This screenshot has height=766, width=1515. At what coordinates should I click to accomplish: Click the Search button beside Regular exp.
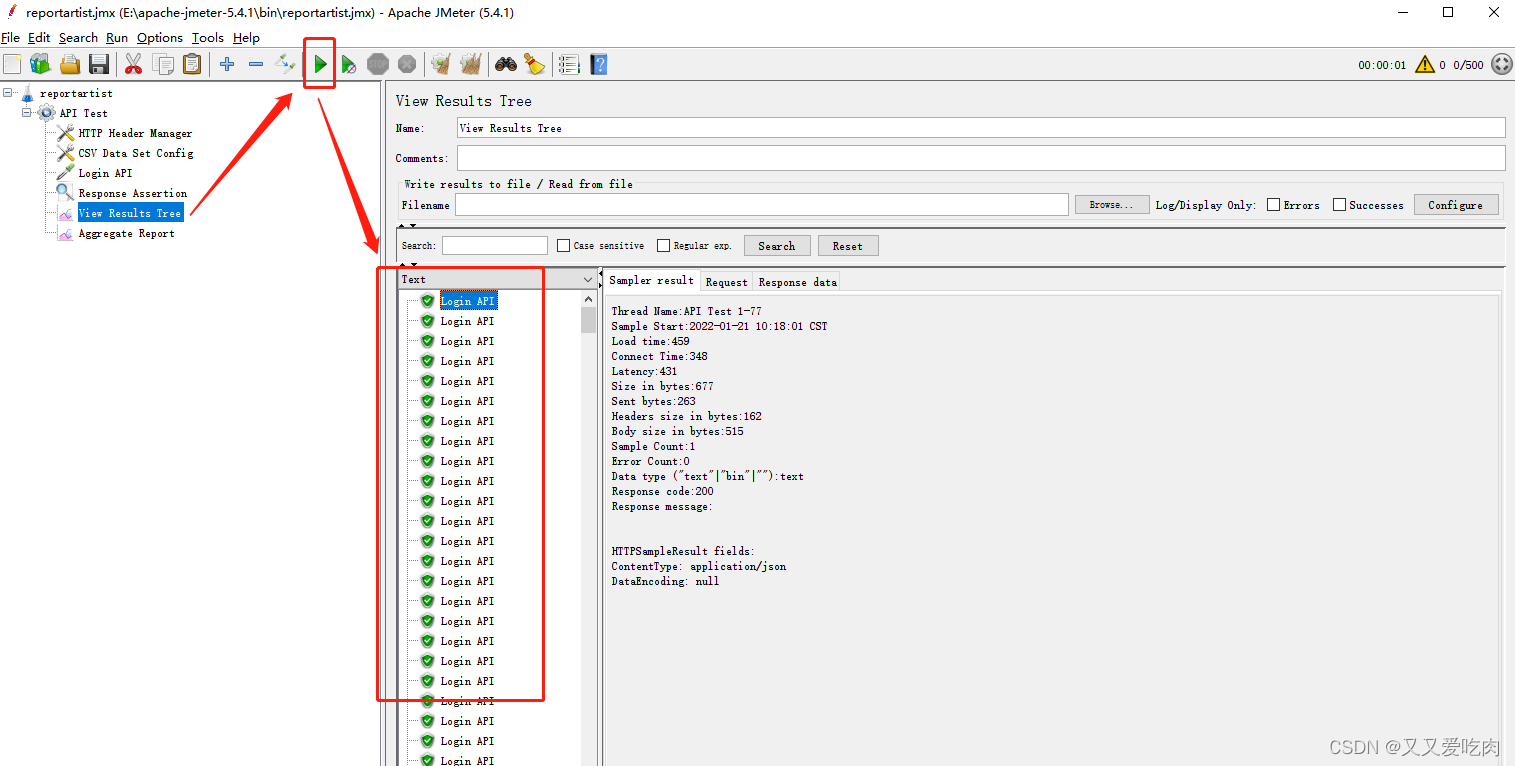[776, 246]
